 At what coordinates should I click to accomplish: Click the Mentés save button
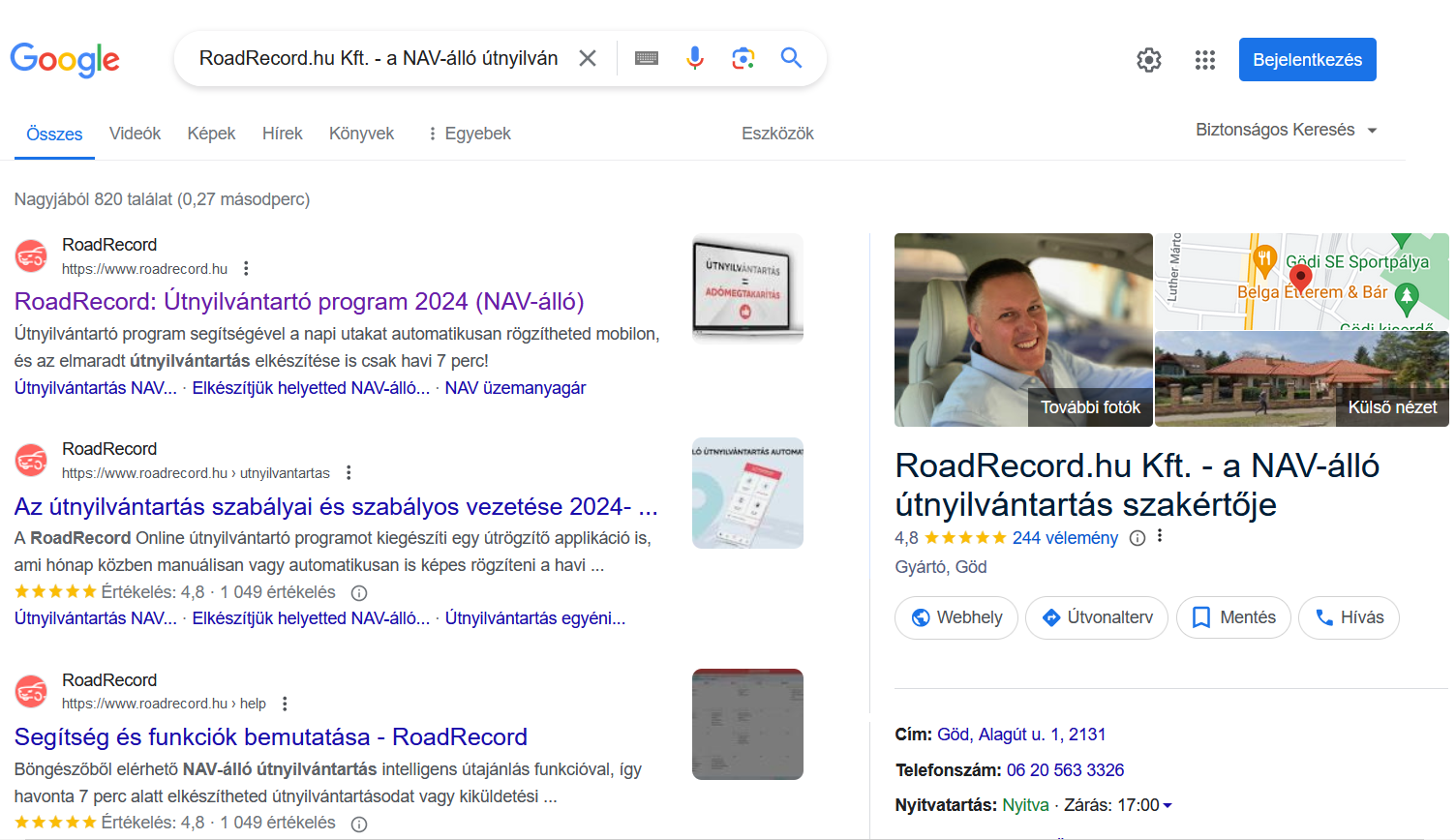pos(1233,617)
